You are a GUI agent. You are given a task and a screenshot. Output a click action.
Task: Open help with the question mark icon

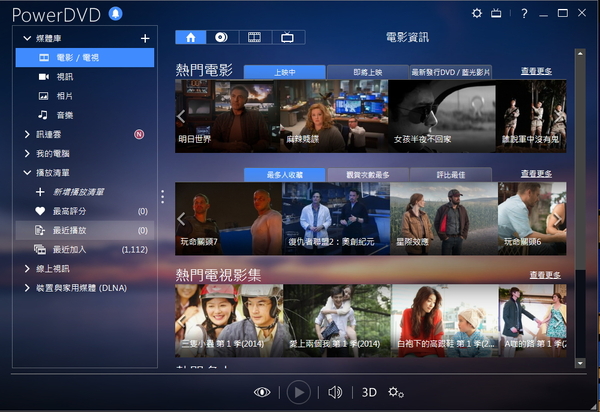point(524,14)
